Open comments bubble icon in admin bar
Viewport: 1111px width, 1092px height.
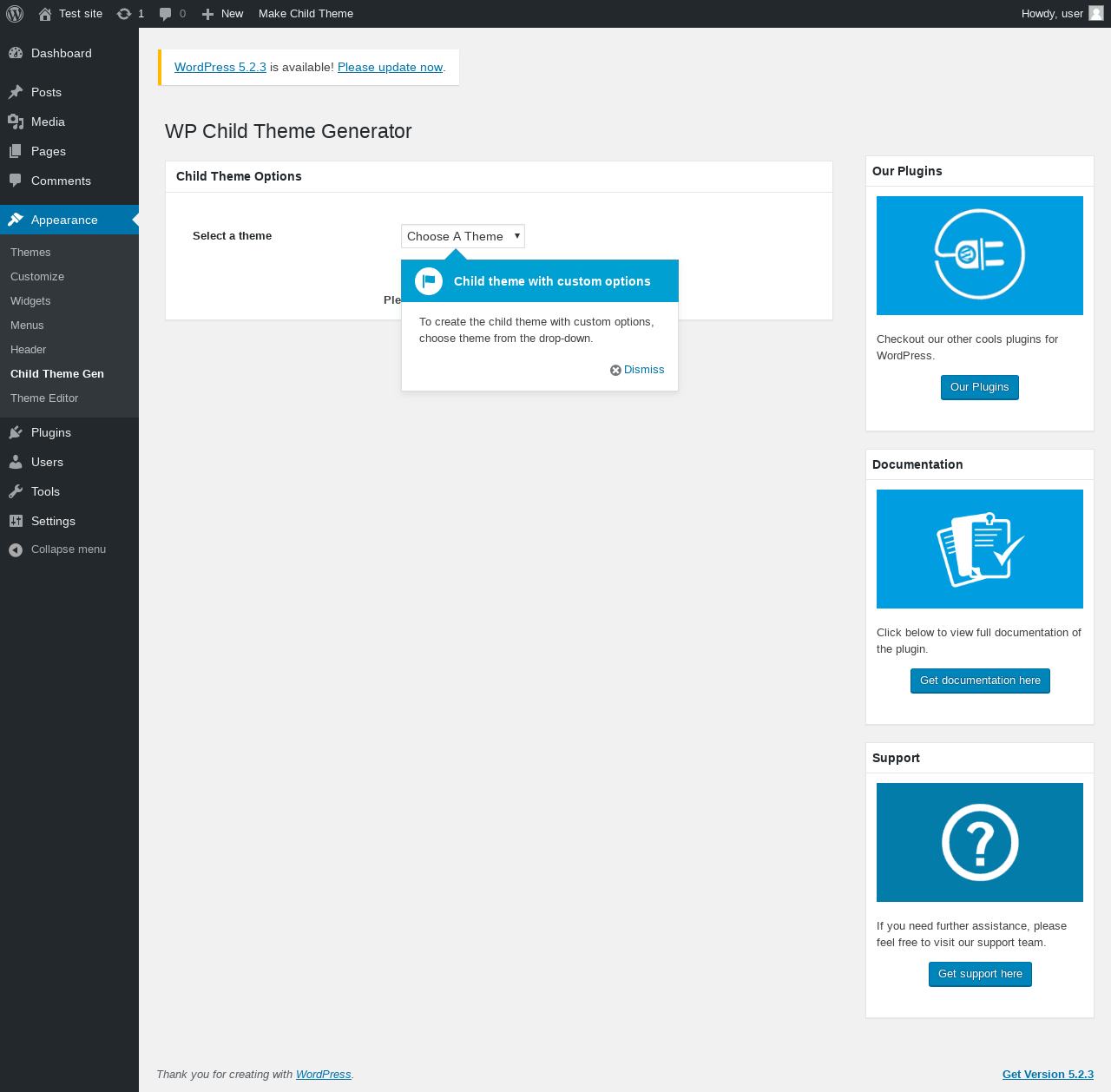click(166, 14)
